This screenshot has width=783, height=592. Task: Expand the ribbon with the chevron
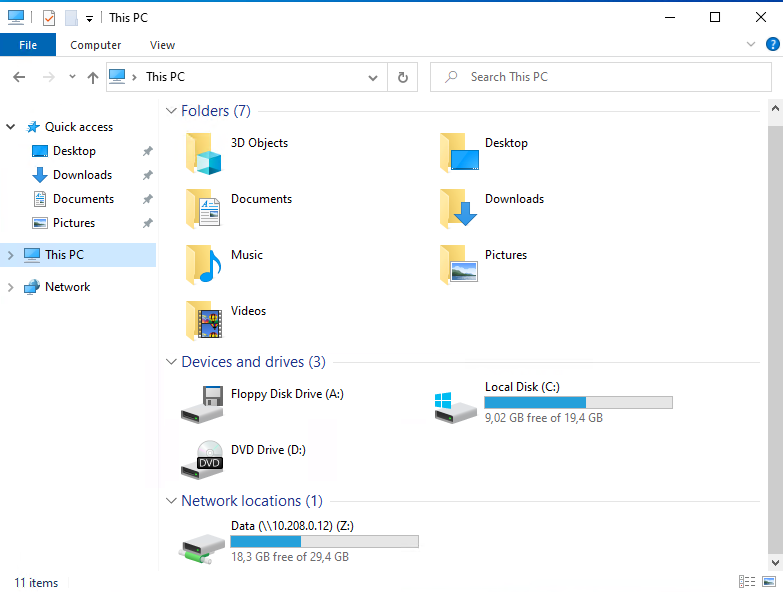(751, 44)
